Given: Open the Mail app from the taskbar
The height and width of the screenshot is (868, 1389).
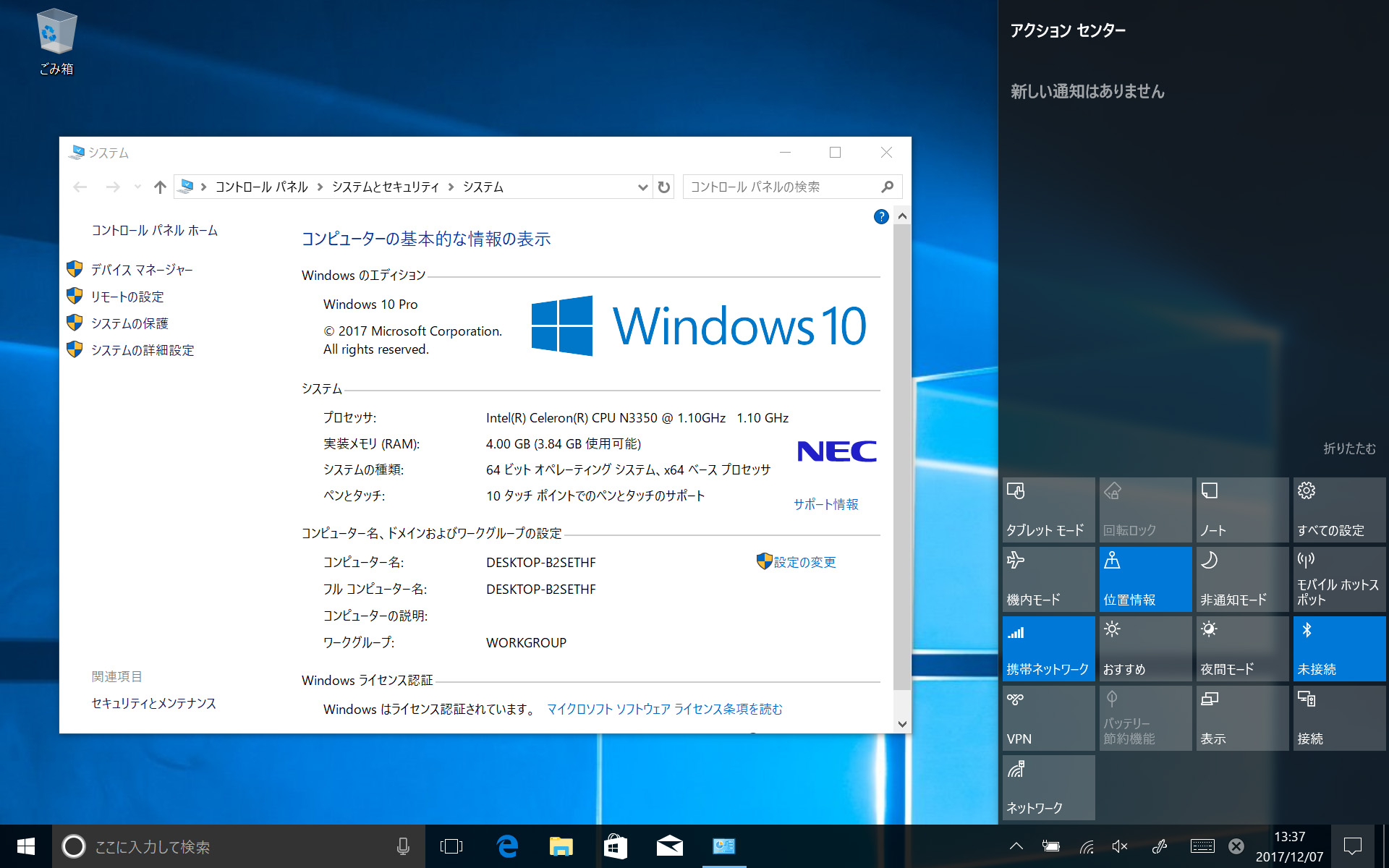Looking at the screenshot, I should click(669, 846).
